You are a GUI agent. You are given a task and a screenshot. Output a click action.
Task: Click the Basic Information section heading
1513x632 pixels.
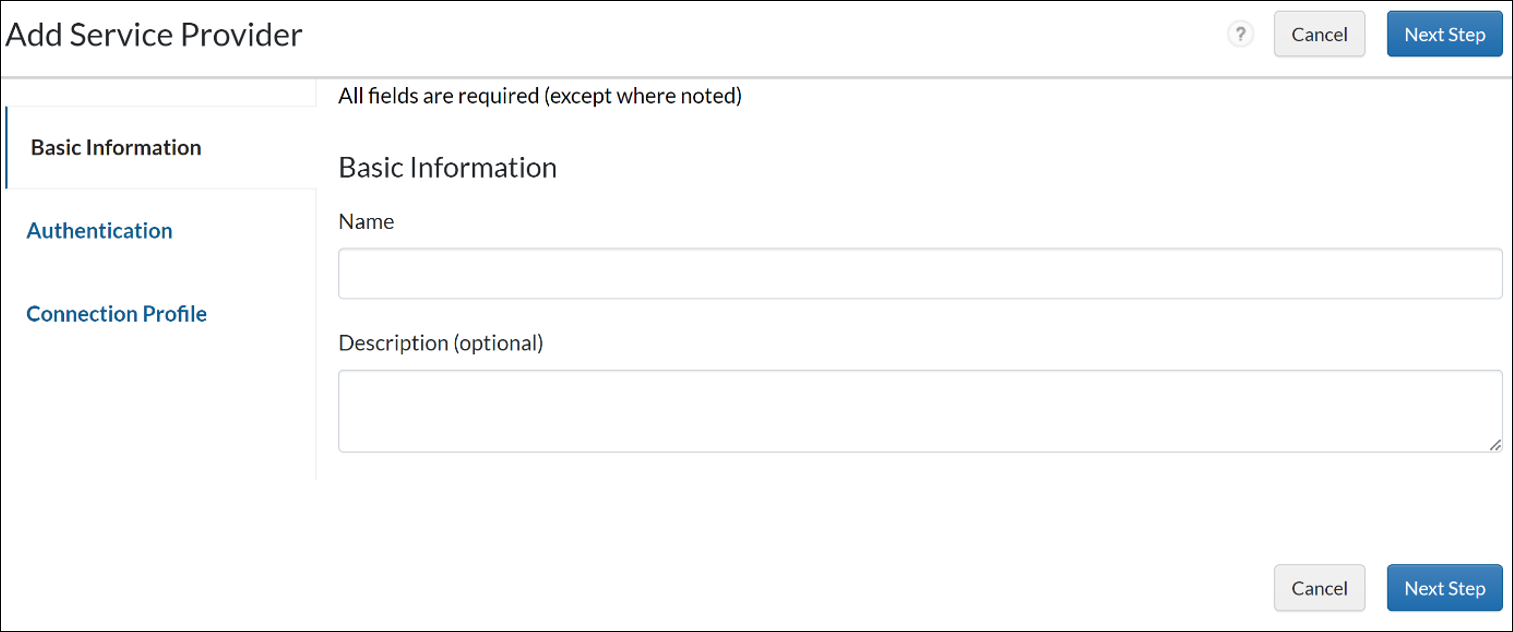448,167
